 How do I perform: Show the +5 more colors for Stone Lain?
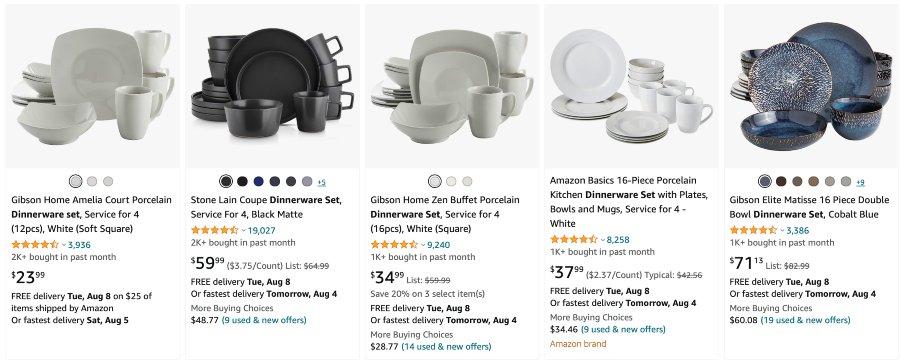[x=321, y=183]
